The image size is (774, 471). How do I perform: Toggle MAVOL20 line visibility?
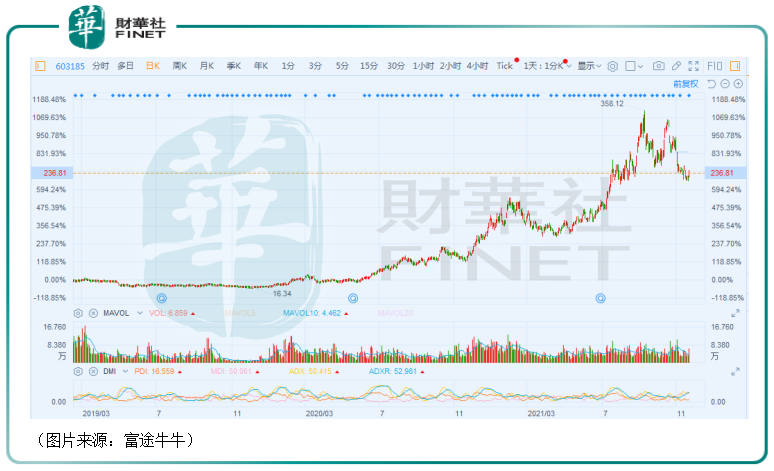(396, 313)
